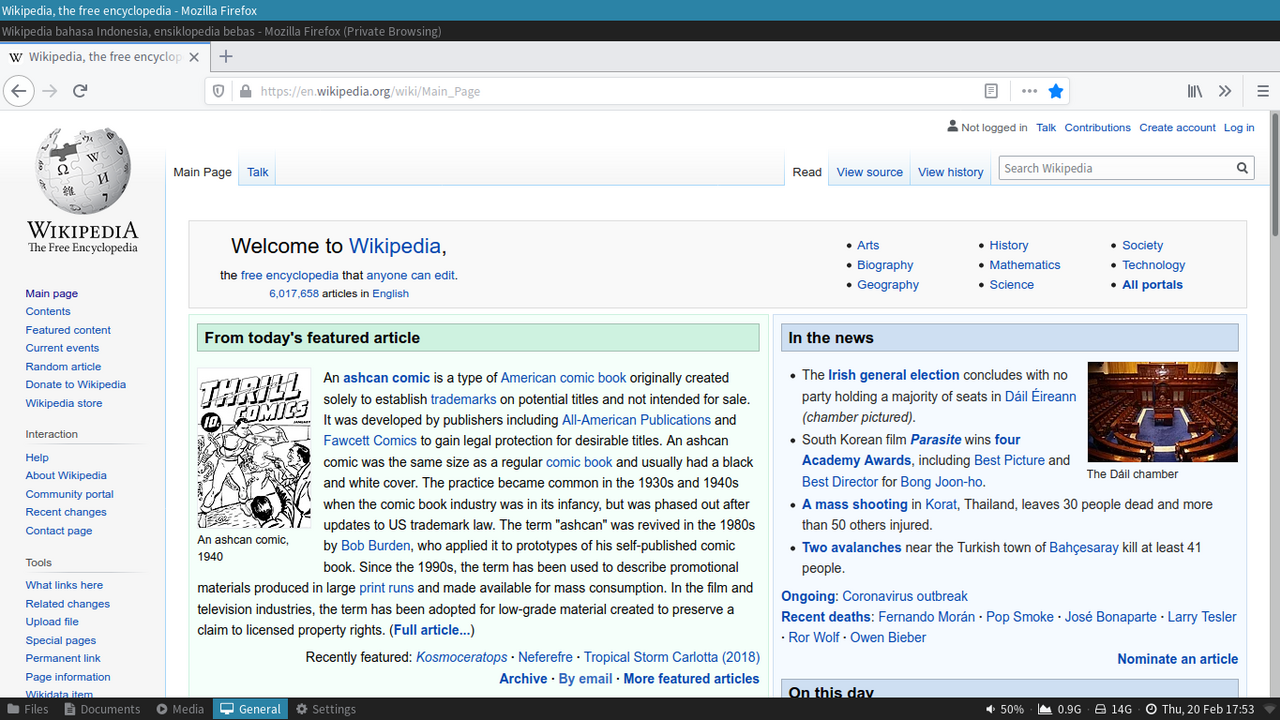Open the Geography portal link
Screen dimensions: 1280x720
pos(888,284)
